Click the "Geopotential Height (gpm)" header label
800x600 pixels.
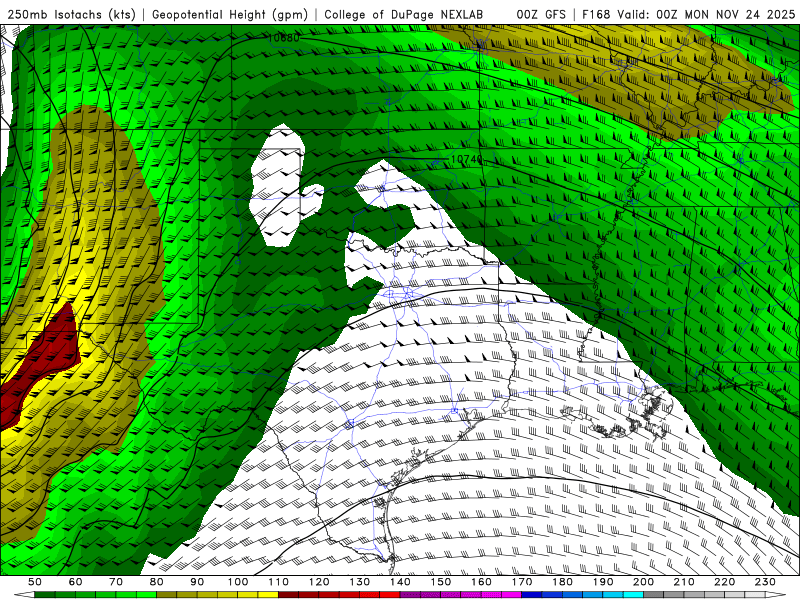tap(230, 15)
